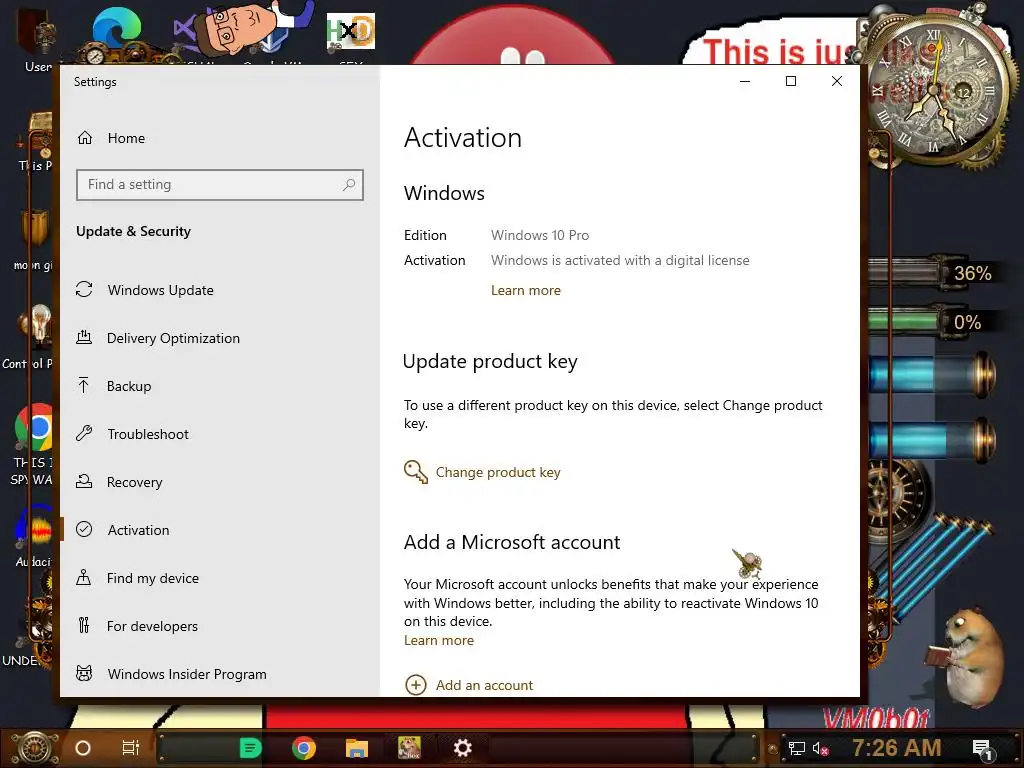Open network icon in system tray
Image resolution: width=1024 pixels, height=768 pixels.
(x=797, y=748)
